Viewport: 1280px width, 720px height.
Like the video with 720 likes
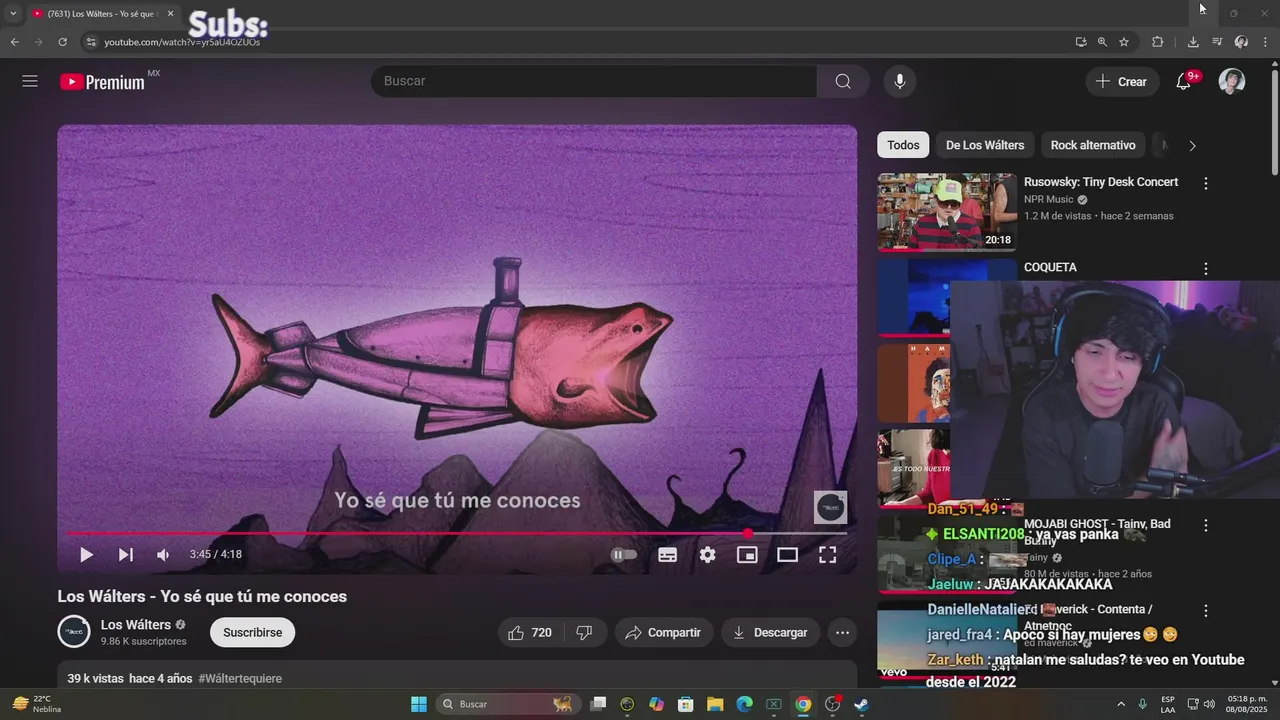530,633
